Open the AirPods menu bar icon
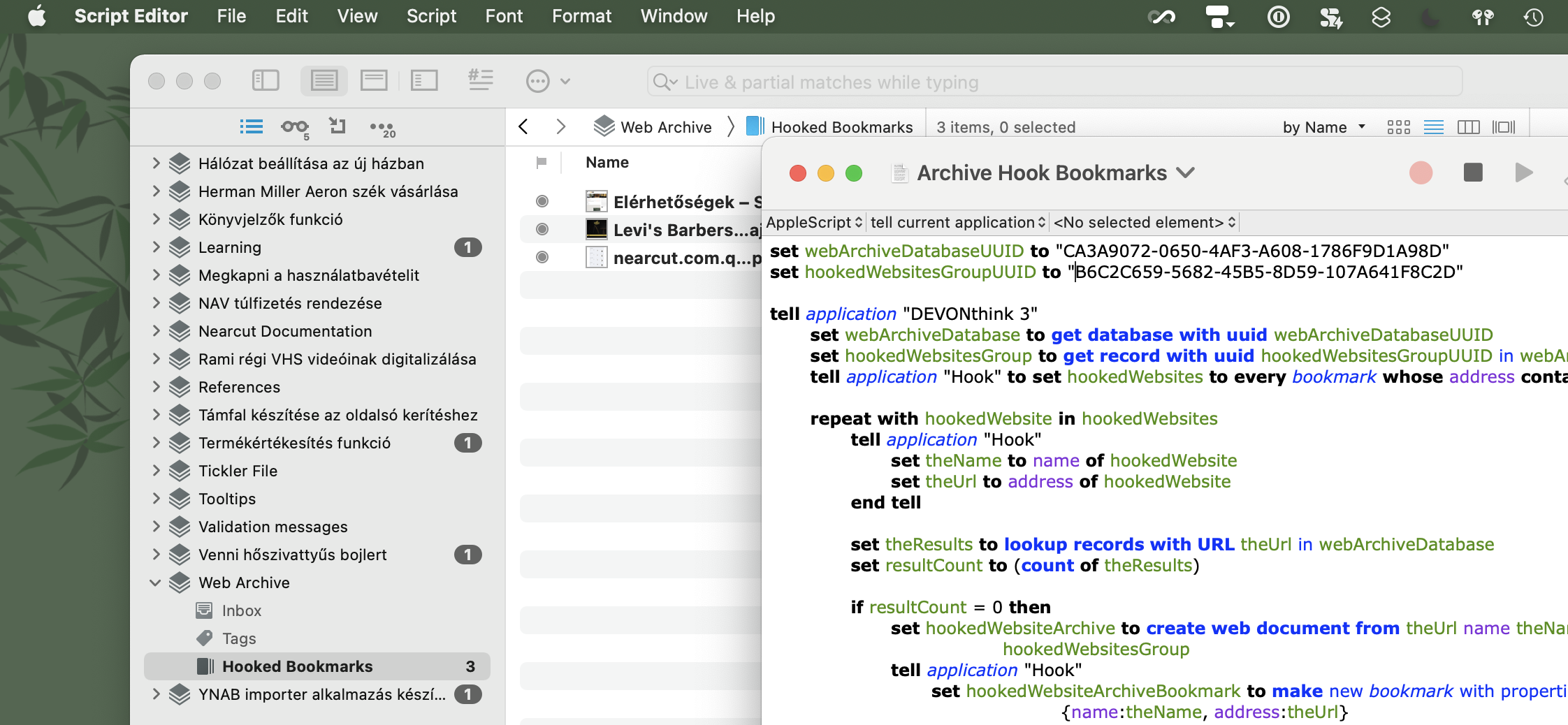The width and height of the screenshot is (1568, 725). coord(1482,17)
